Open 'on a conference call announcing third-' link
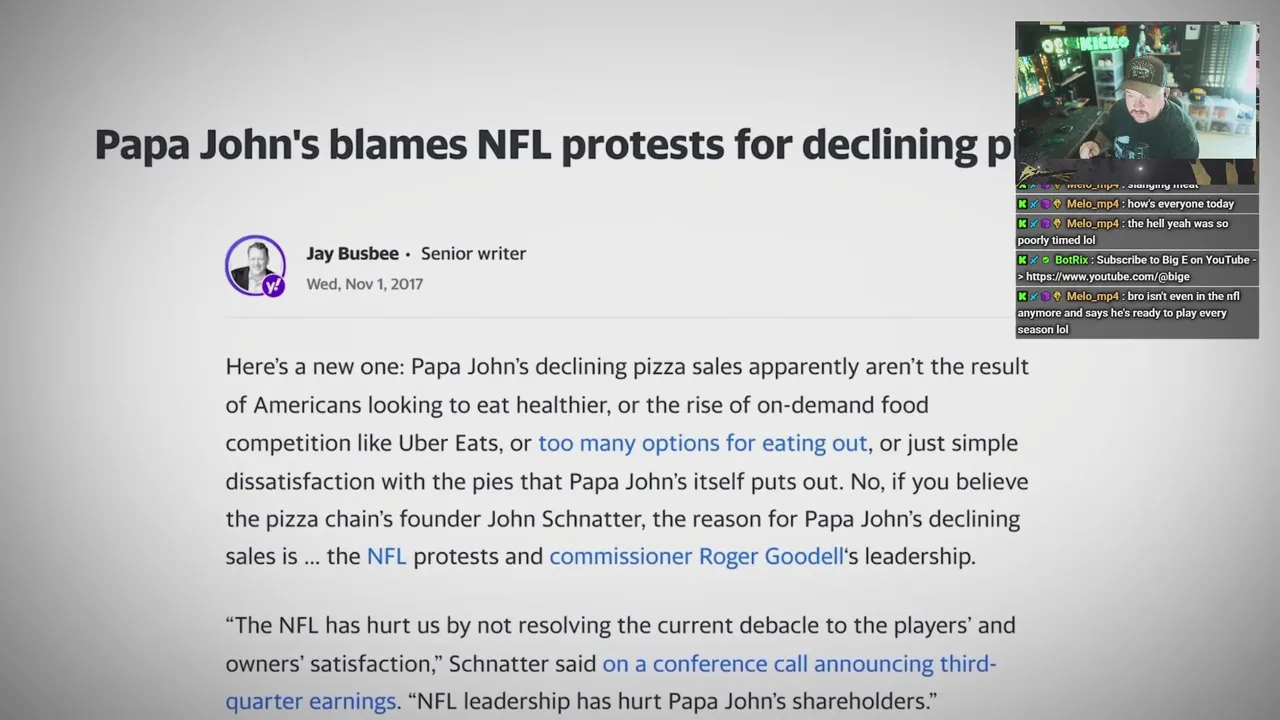This screenshot has width=1280, height=720. coord(799,664)
